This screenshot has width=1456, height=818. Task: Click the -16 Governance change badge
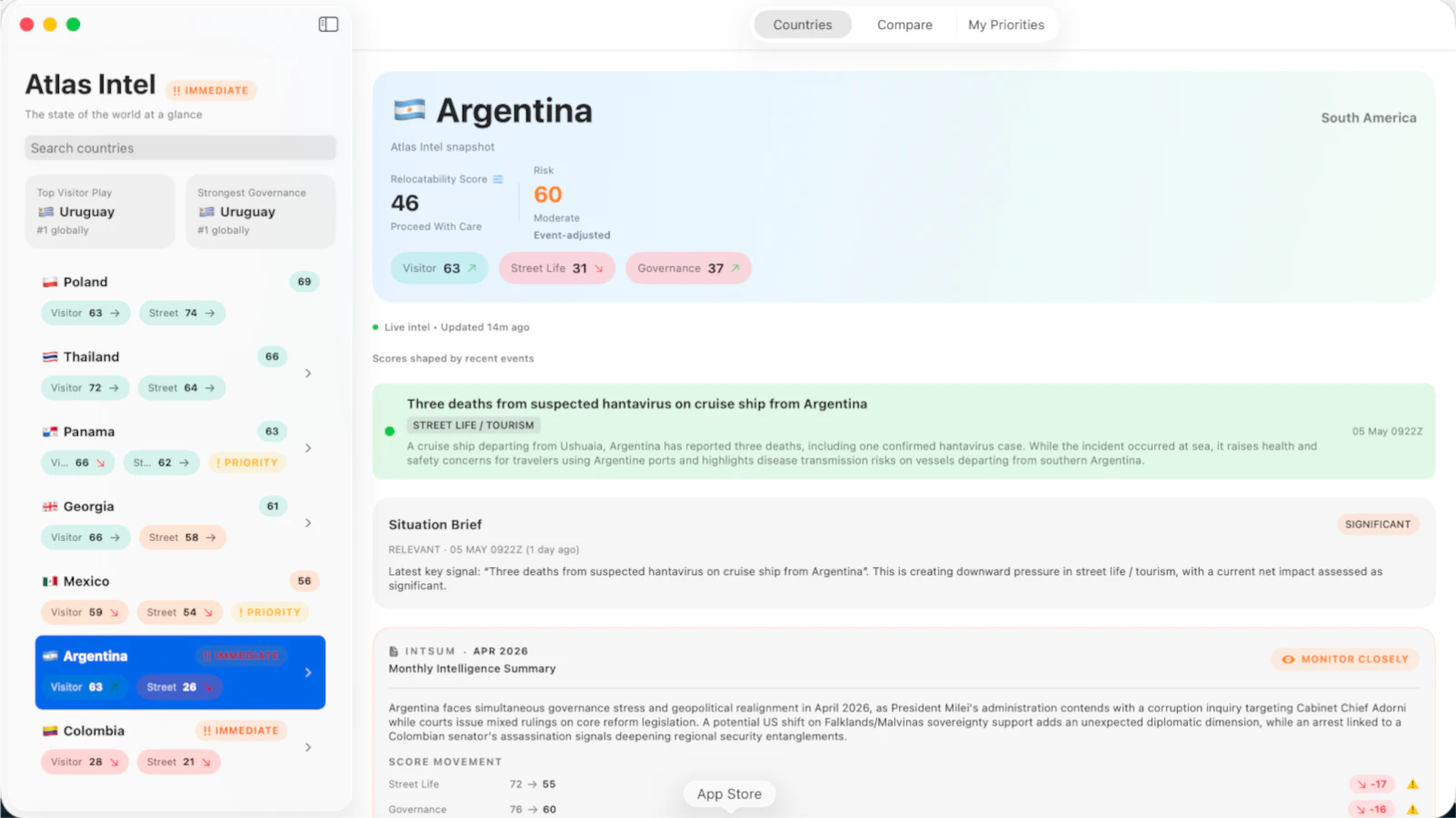click(1372, 809)
